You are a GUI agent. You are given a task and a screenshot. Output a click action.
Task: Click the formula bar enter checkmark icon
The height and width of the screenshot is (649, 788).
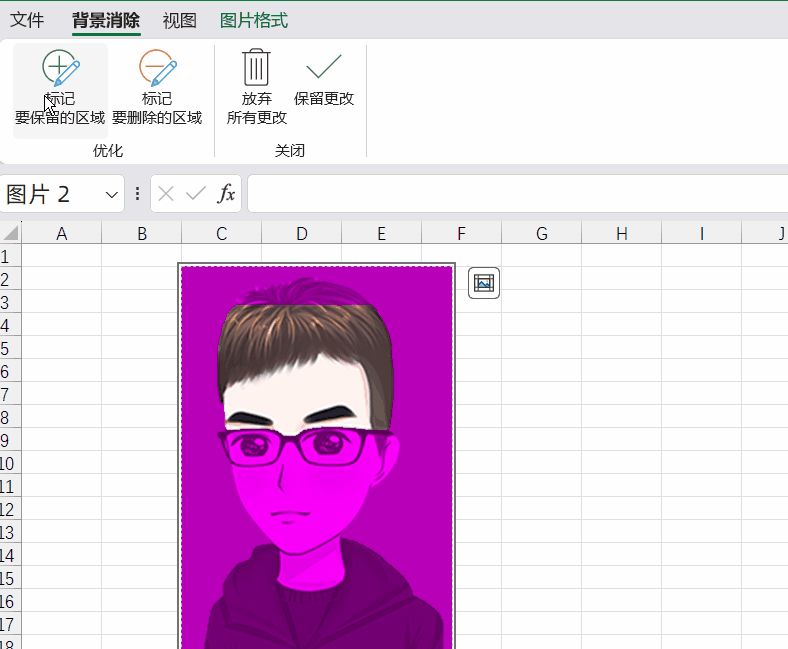196,194
